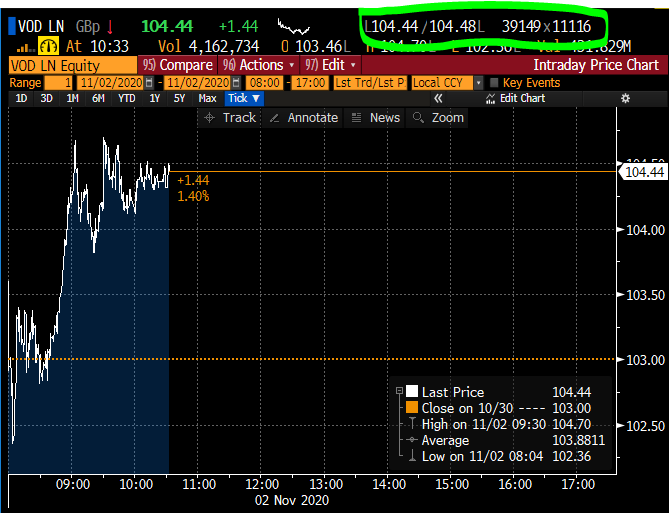Click the Local CCY currency field
This screenshot has width=669, height=513.
[442, 82]
